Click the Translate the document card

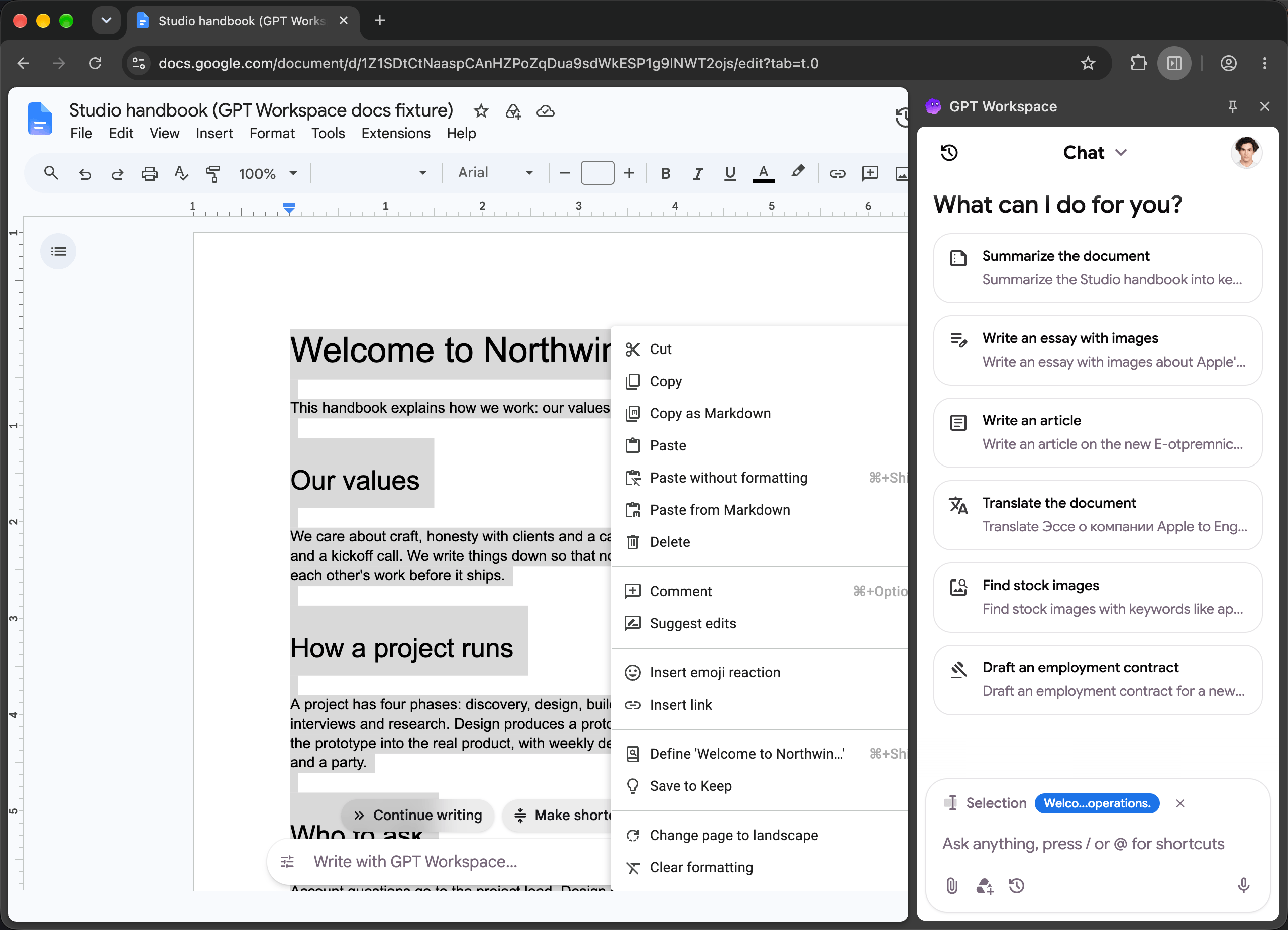click(1097, 515)
